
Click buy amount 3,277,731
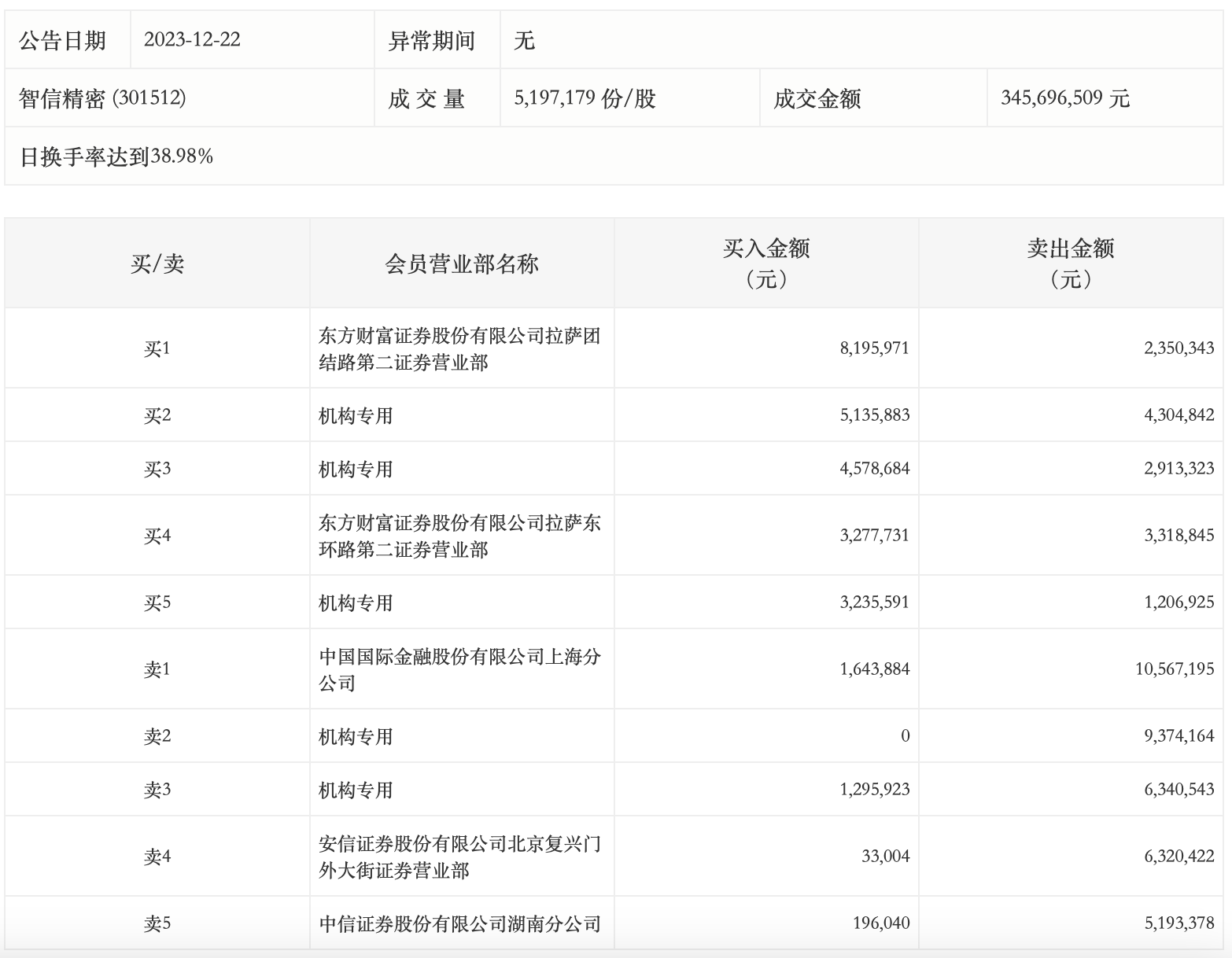[874, 536]
